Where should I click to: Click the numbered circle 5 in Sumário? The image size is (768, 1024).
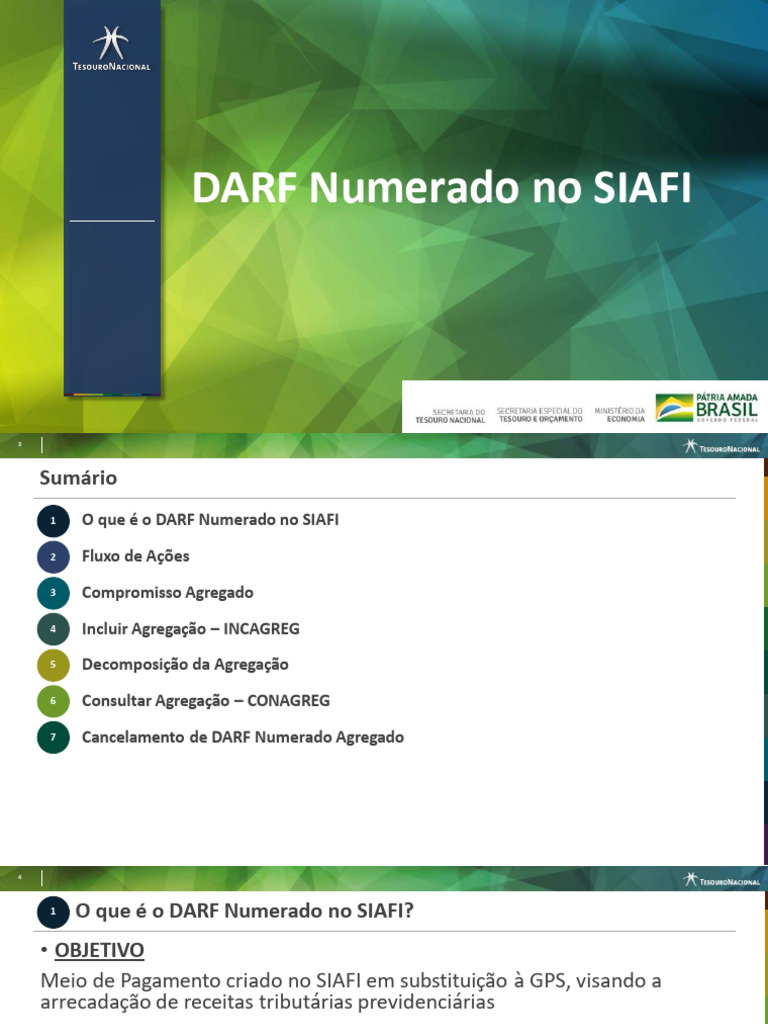coord(53,665)
